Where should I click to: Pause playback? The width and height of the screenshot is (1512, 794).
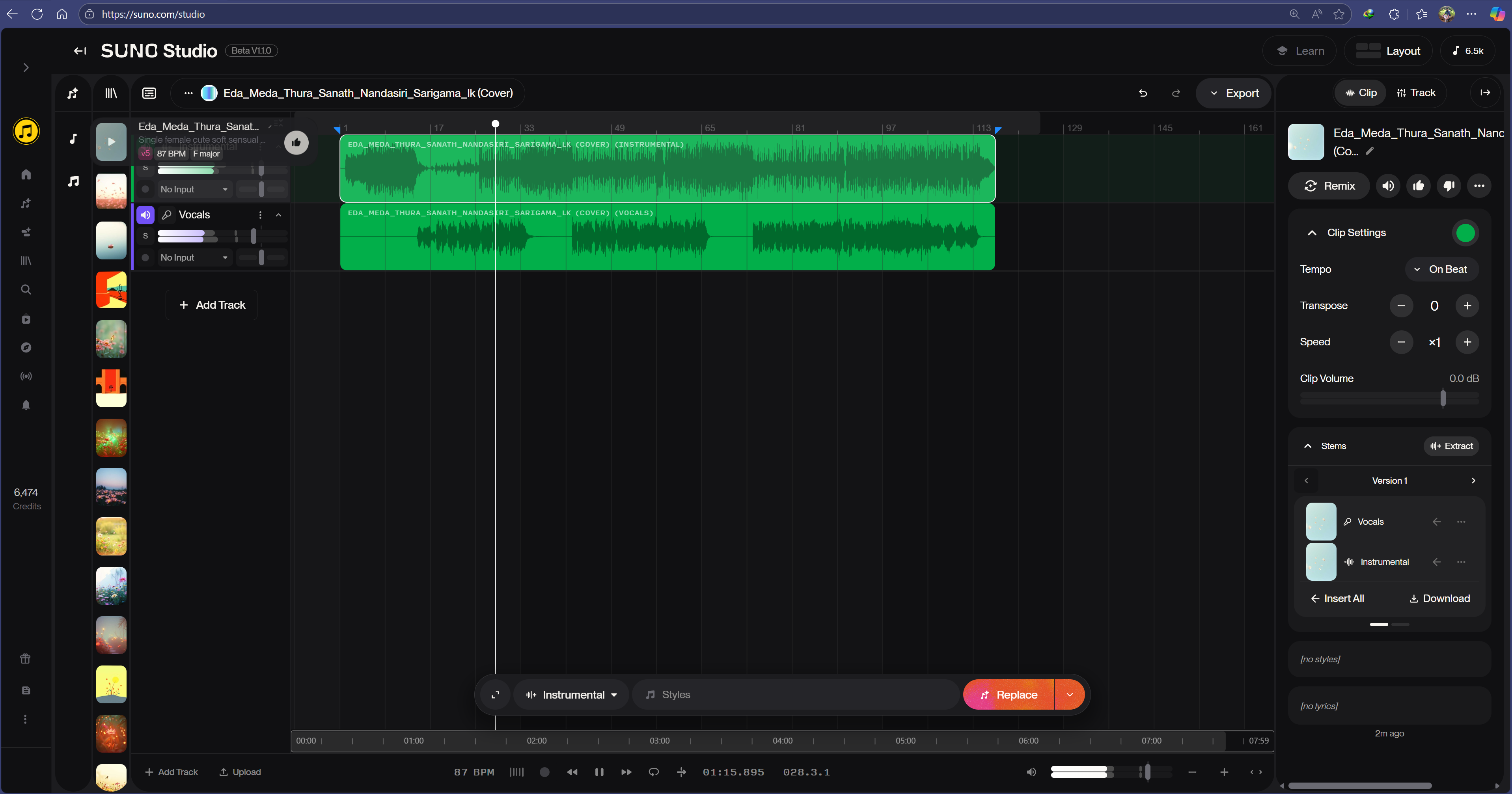pos(599,772)
